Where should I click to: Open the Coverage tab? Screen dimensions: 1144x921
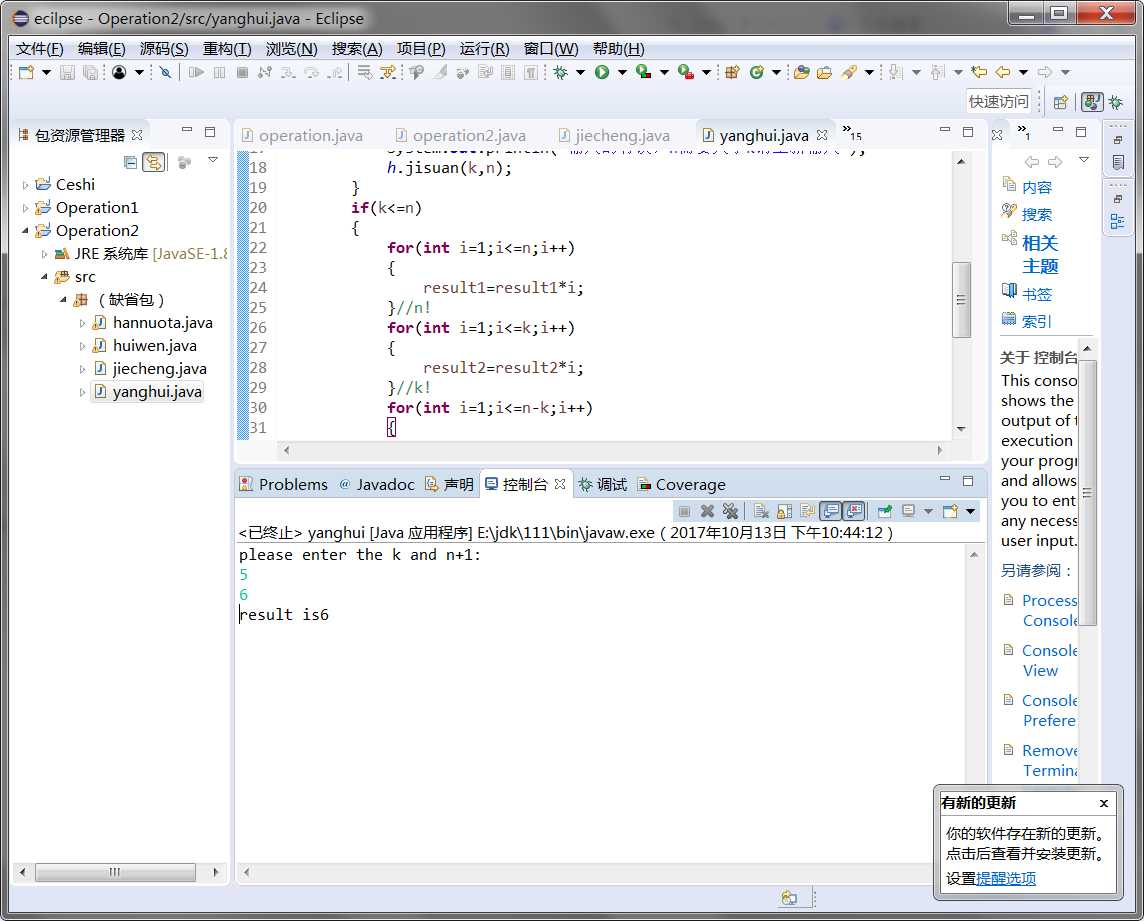[x=681, y=485]
